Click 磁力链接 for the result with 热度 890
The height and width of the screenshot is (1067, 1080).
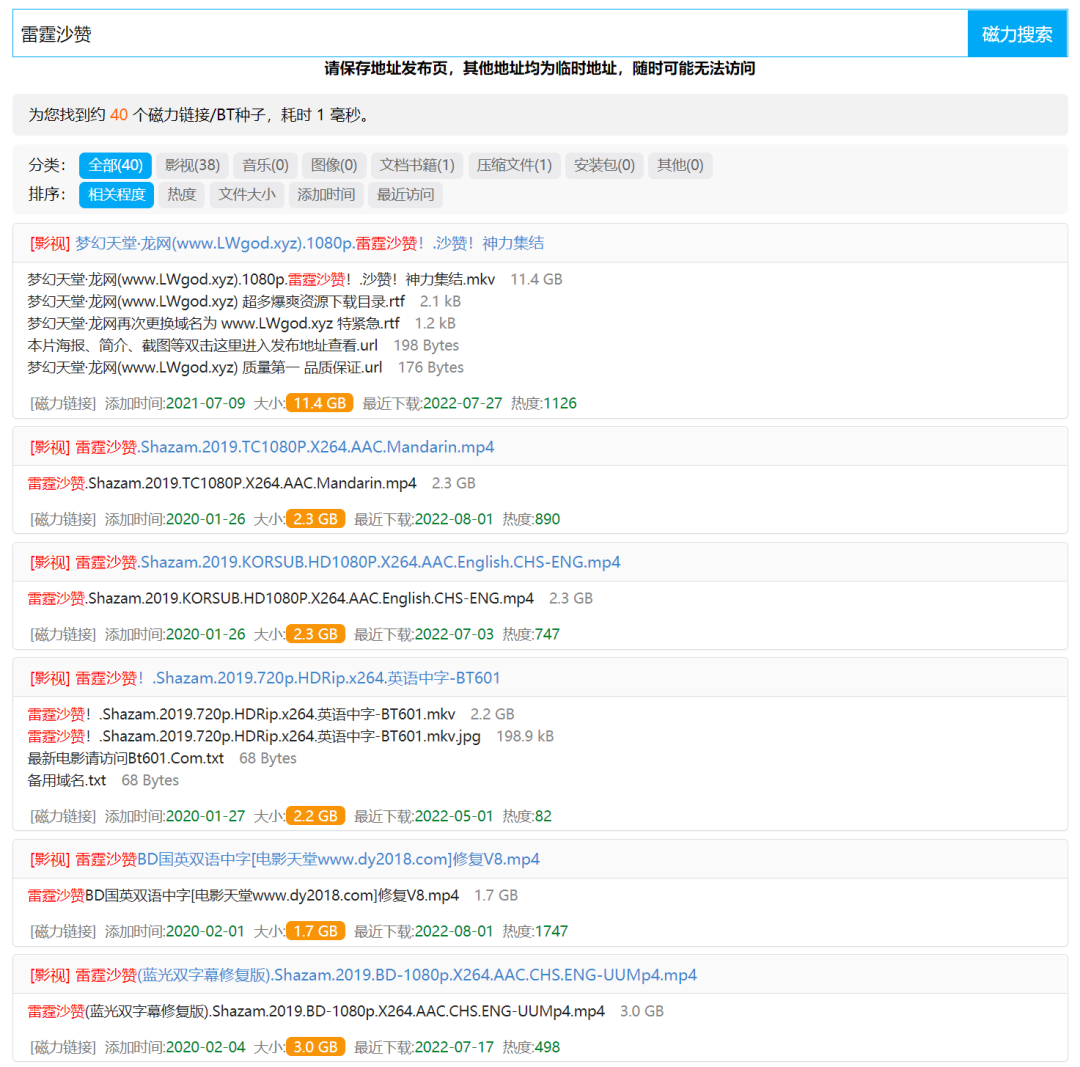[63, 519]
